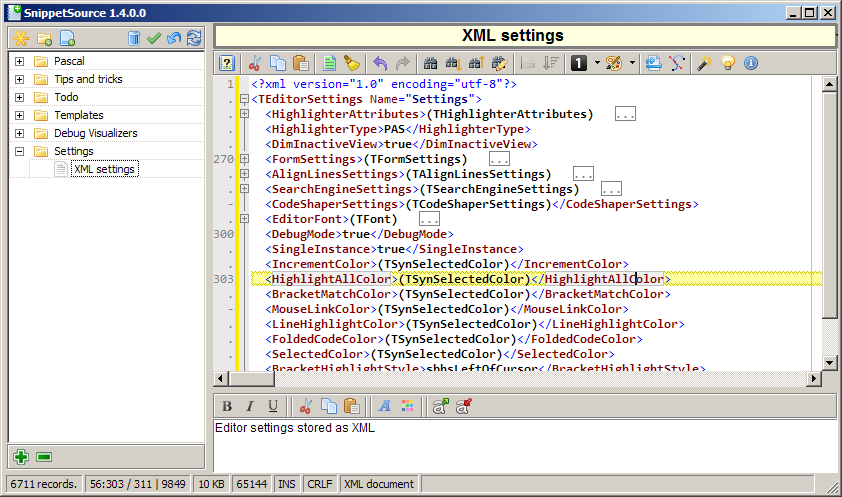
Task: Undo last edit with purple arrow
Action: [380, 63]
